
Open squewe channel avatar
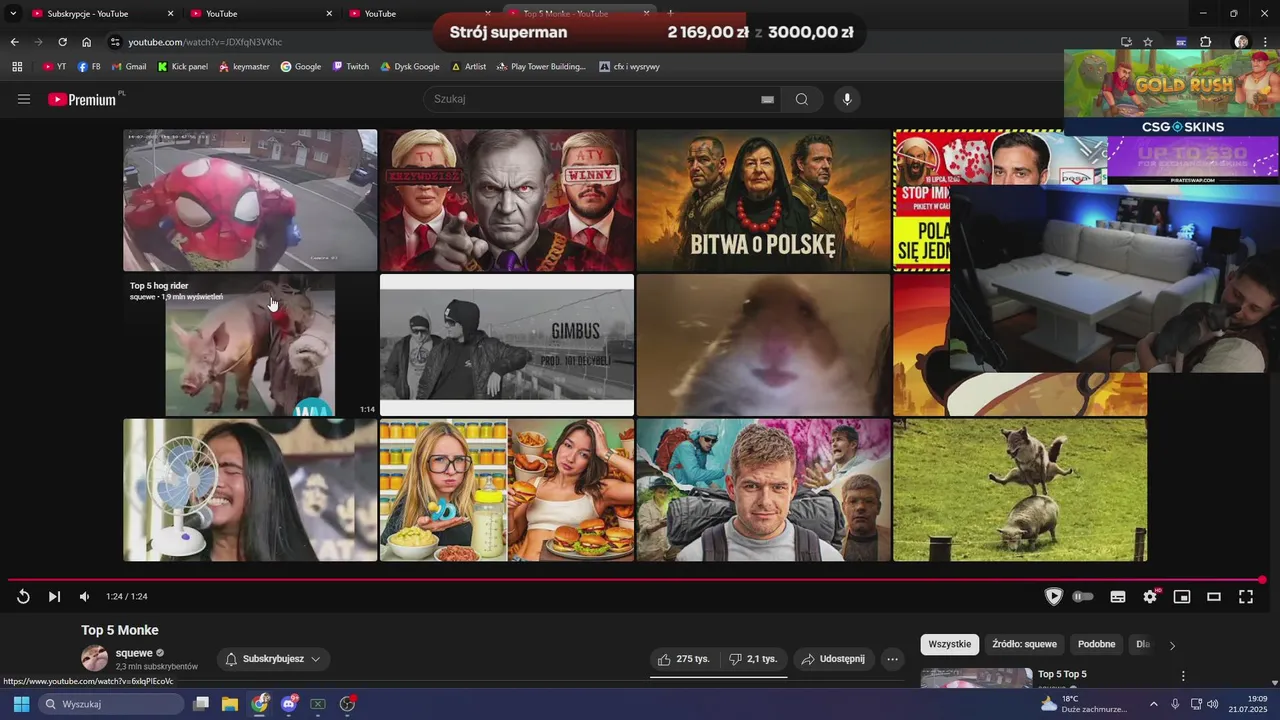[94, 658]
